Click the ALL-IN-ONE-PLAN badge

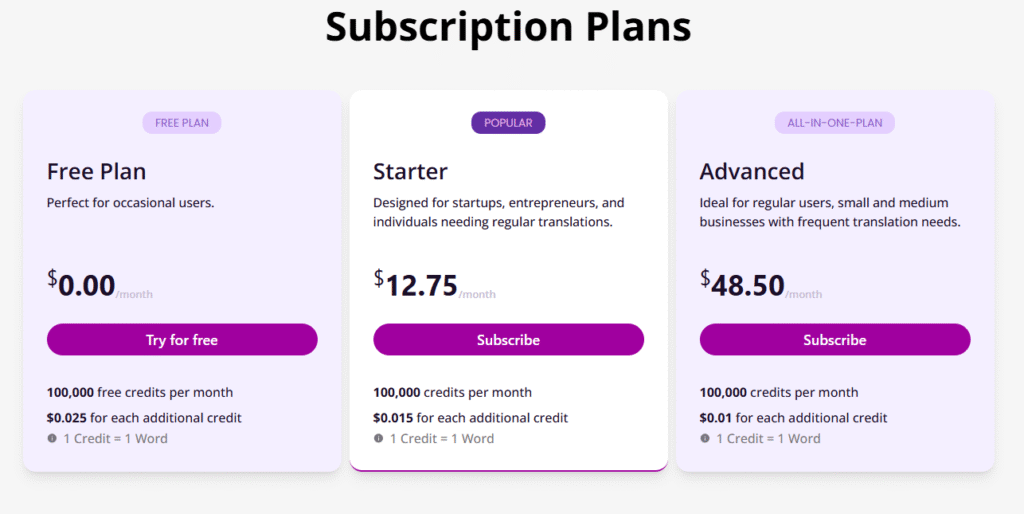(x=835, y=123)
